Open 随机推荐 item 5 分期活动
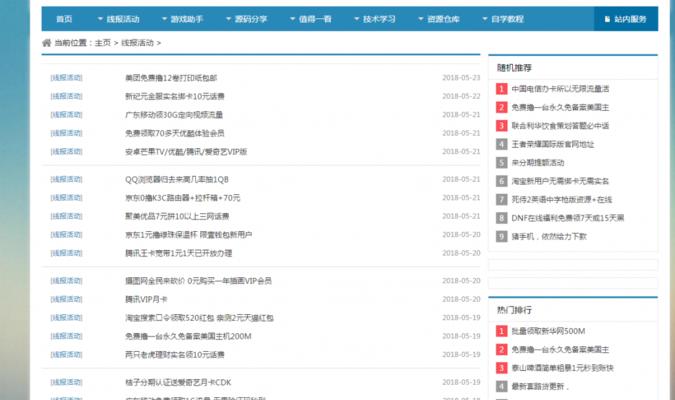This screenshot has height=400, width=675. [x=538, y=163]
